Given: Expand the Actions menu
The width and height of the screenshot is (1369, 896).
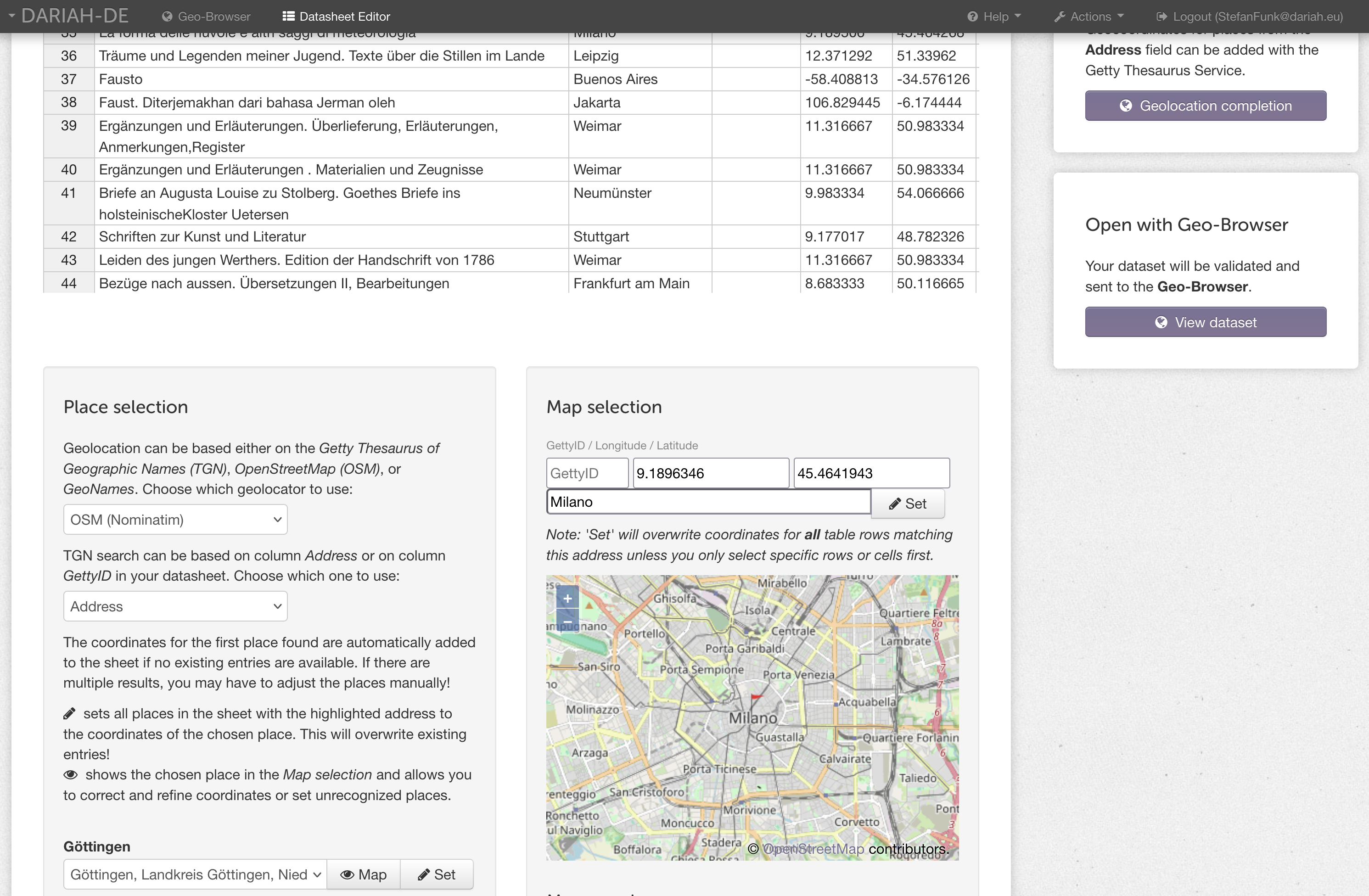Looking at the screenshot, I should coord(1089,16).
